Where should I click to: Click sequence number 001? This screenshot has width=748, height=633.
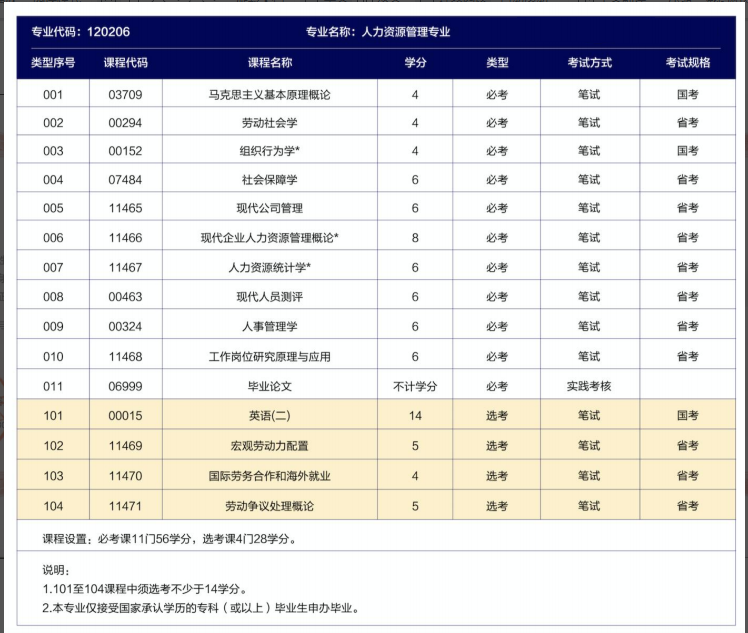click(53, 95)
